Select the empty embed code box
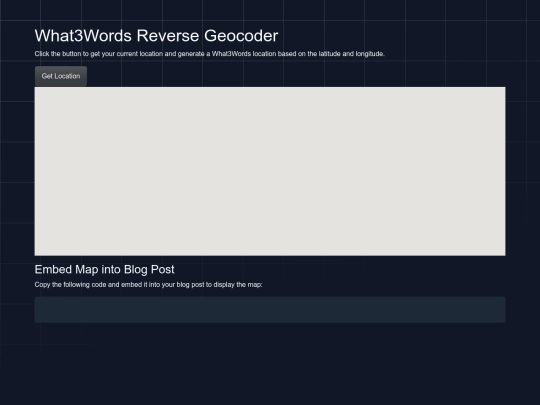Viewport: 540px width, 405px height. (270, 310)
